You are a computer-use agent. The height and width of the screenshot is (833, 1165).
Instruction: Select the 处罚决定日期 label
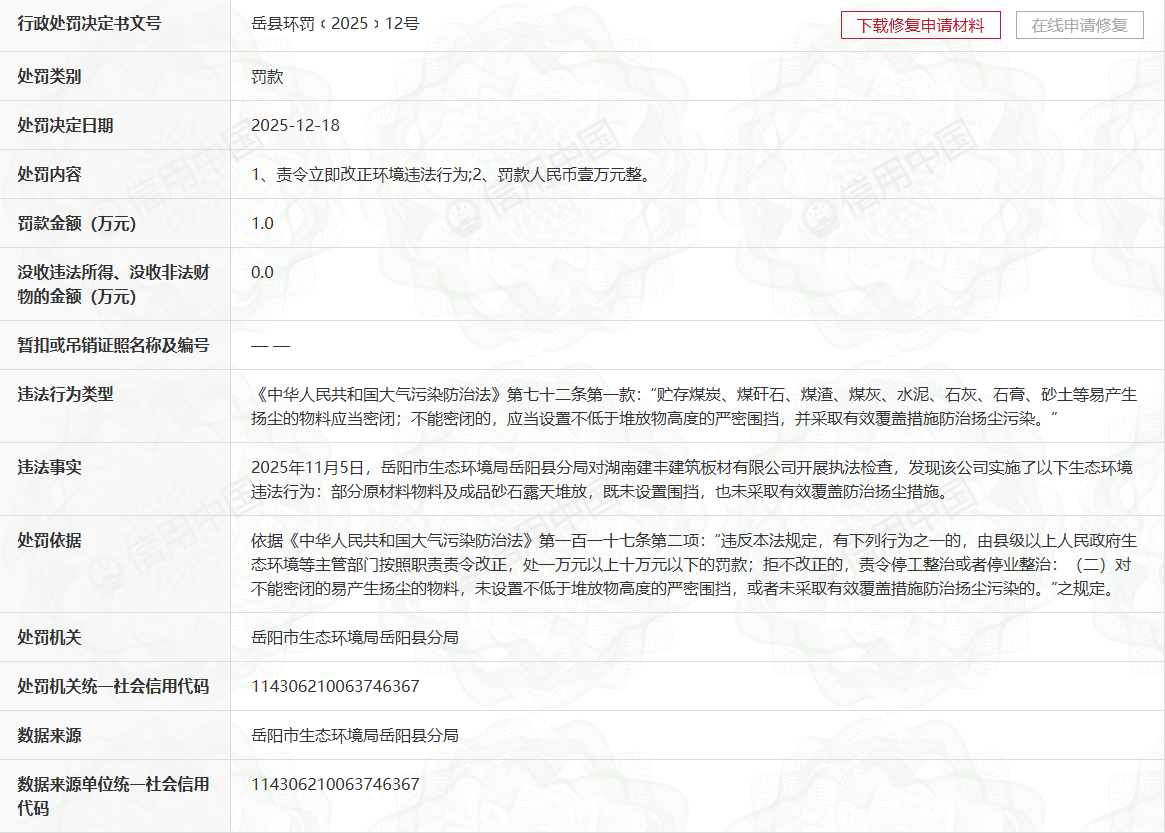click(66, 125)
